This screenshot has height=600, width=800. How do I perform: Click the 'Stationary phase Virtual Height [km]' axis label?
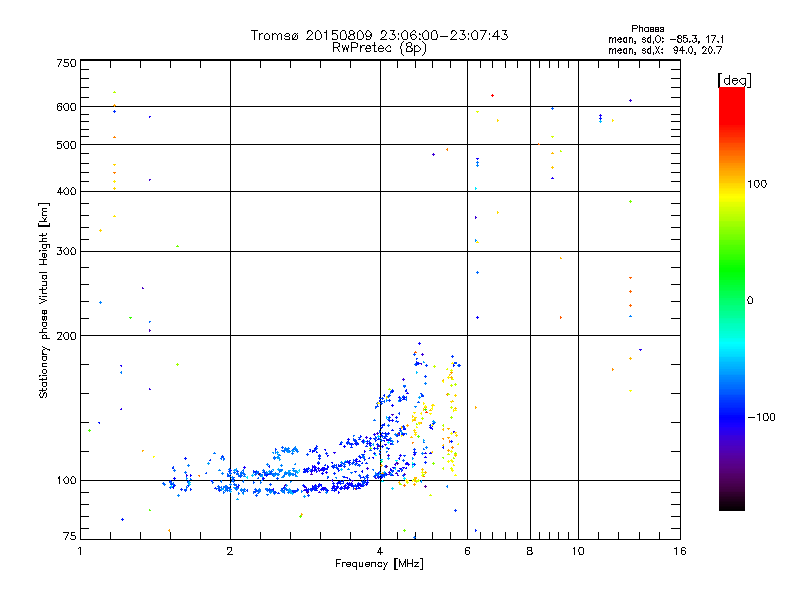click(x=44, y=301)
